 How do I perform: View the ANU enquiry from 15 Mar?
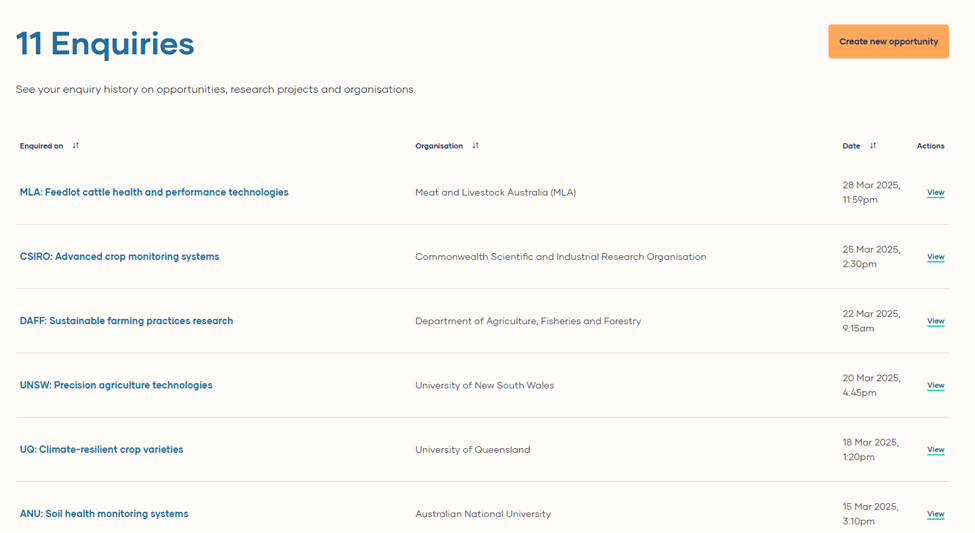pyautogui.click(x=935, y=514)
